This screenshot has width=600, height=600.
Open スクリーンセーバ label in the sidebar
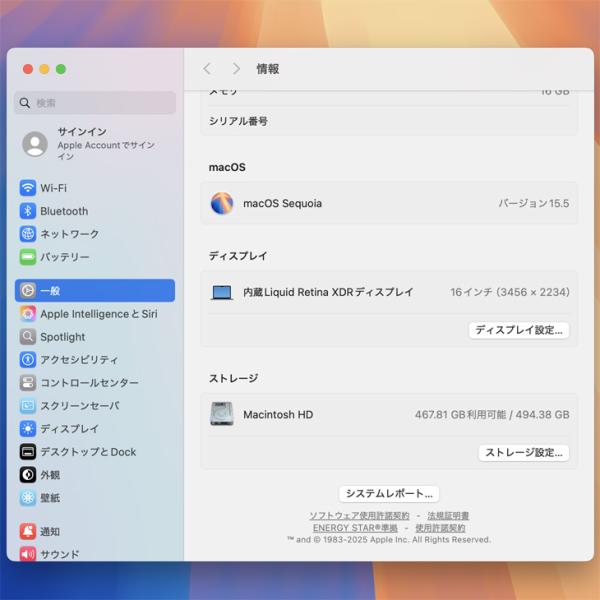(80, 406)
